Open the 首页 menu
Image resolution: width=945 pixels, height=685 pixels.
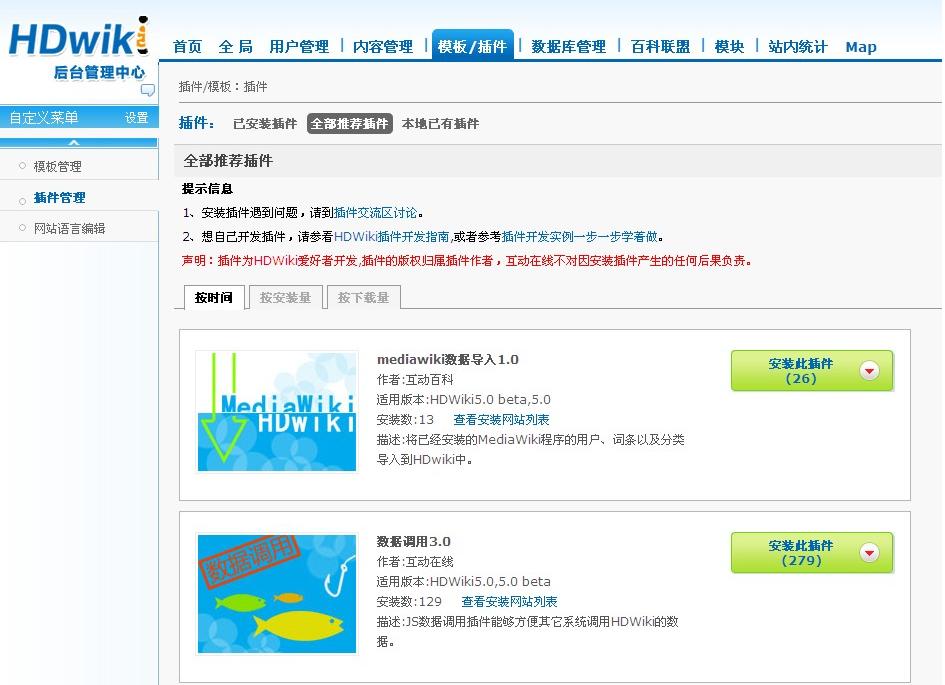tap(187, 46)
